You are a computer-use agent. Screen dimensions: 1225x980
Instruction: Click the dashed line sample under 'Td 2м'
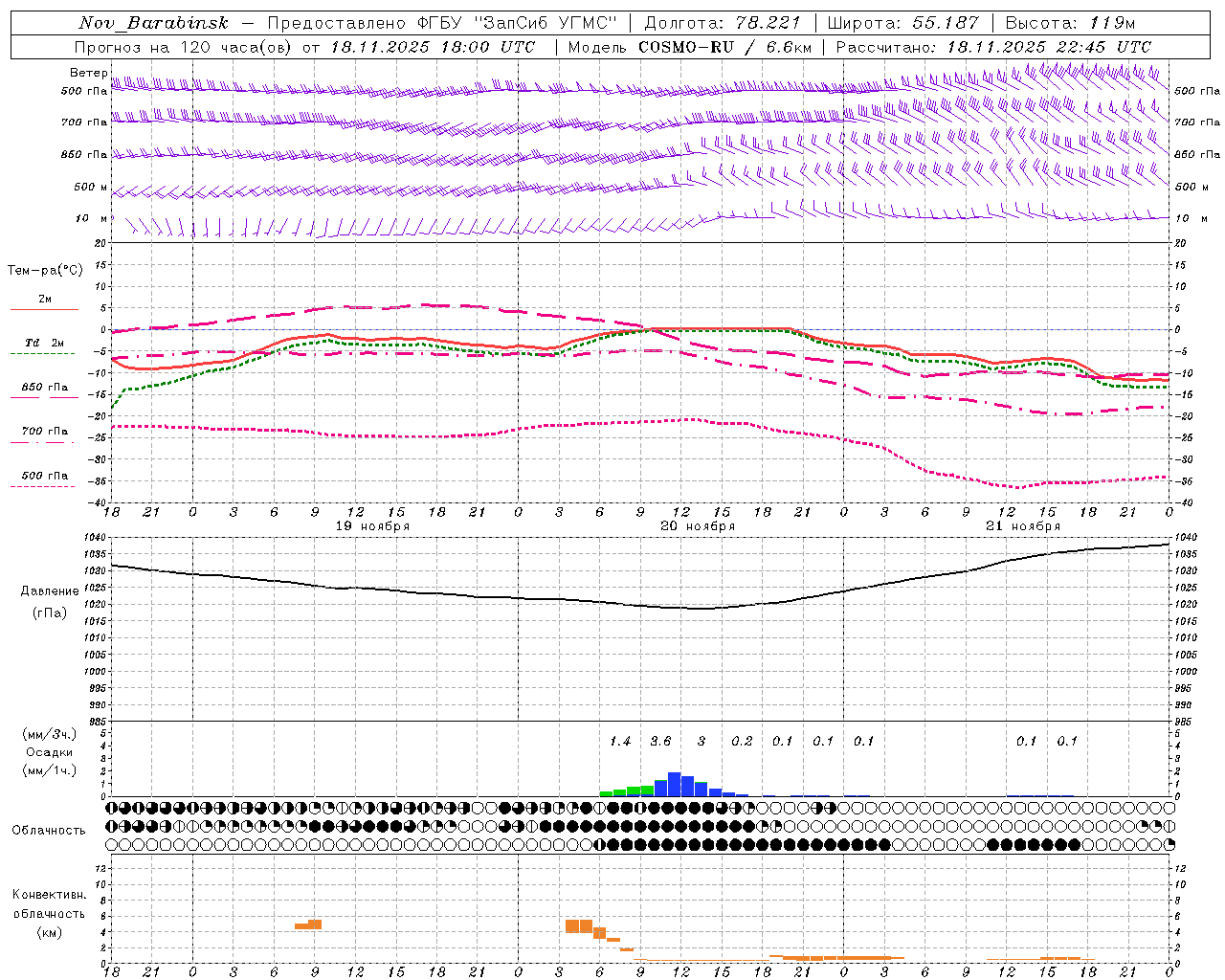43,354
